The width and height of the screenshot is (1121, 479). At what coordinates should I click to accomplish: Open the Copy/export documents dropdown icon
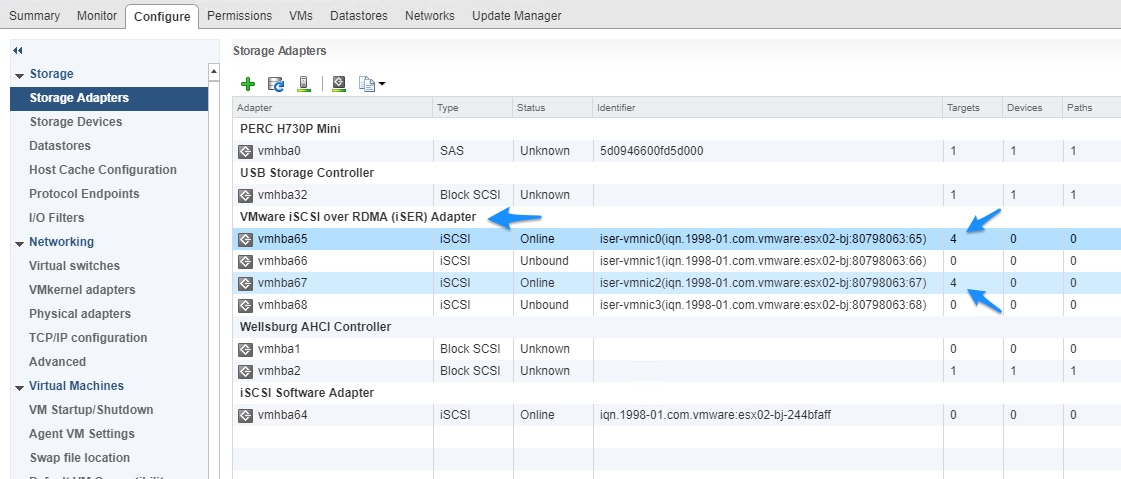click(x=371, y=84)
